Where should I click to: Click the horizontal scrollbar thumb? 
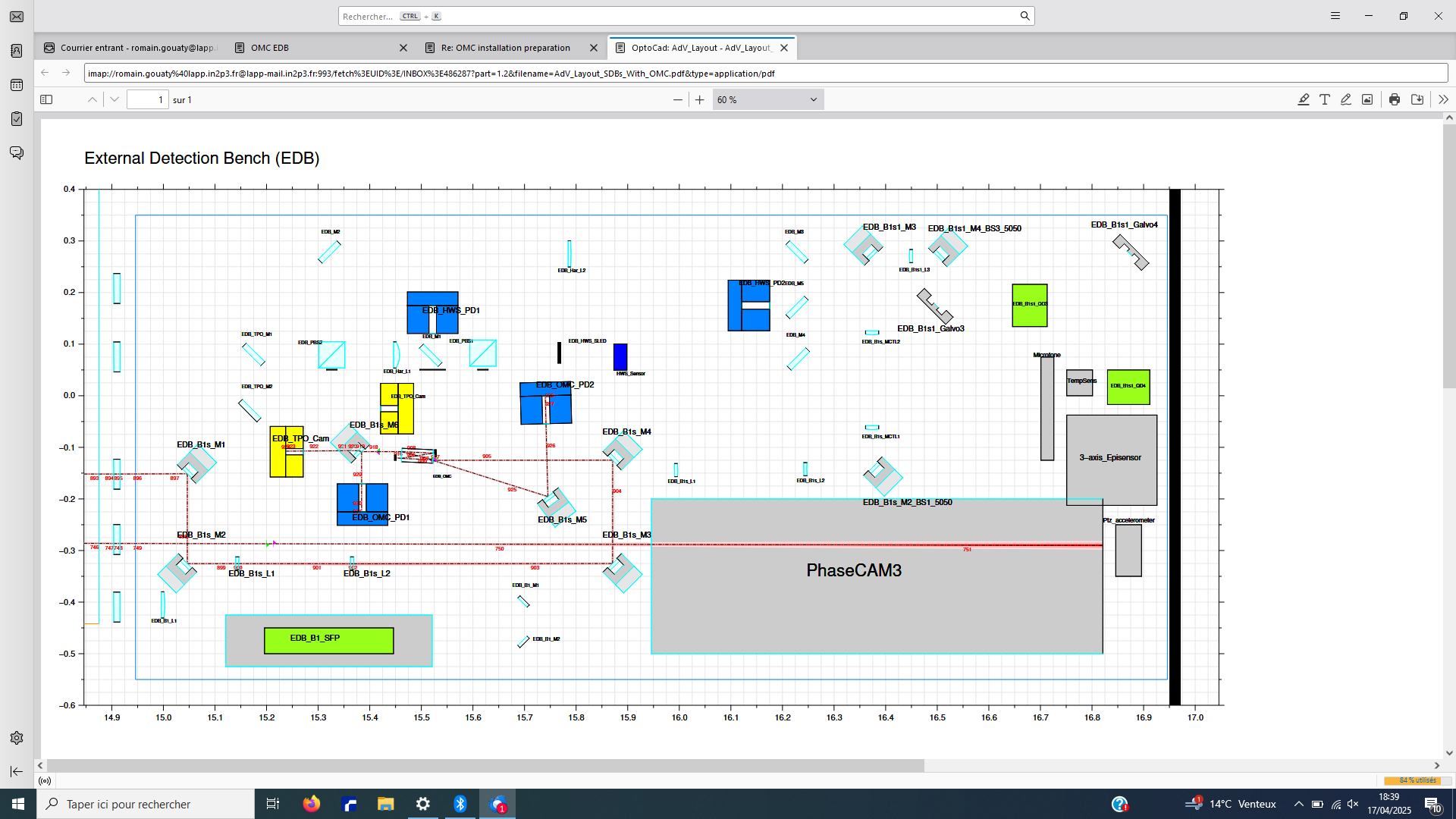[x=485, y=765]
